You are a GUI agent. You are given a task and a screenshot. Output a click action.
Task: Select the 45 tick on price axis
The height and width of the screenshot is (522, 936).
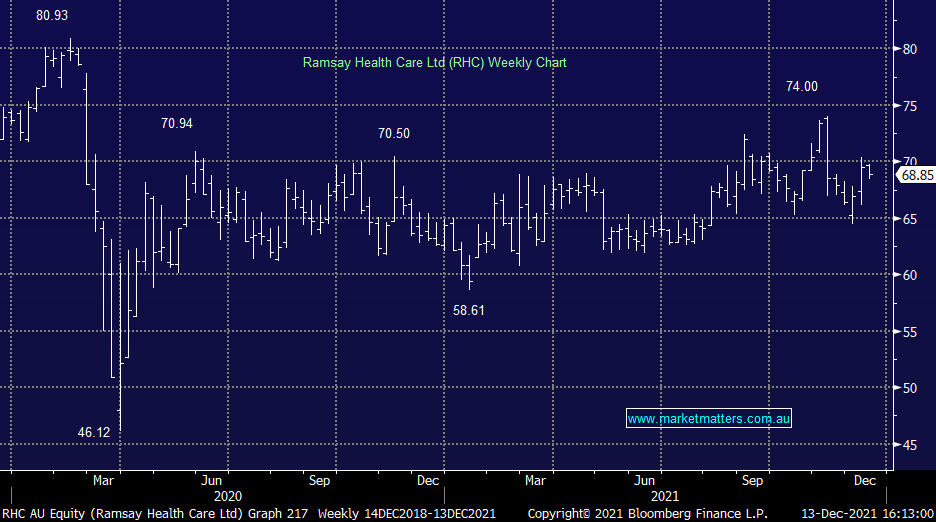click(x=909, y=445)
